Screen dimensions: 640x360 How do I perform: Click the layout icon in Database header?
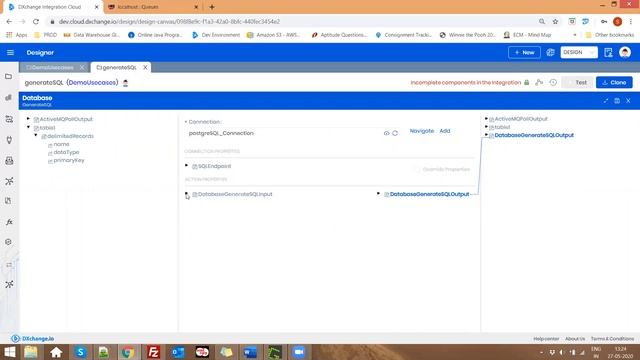[617, 100]
